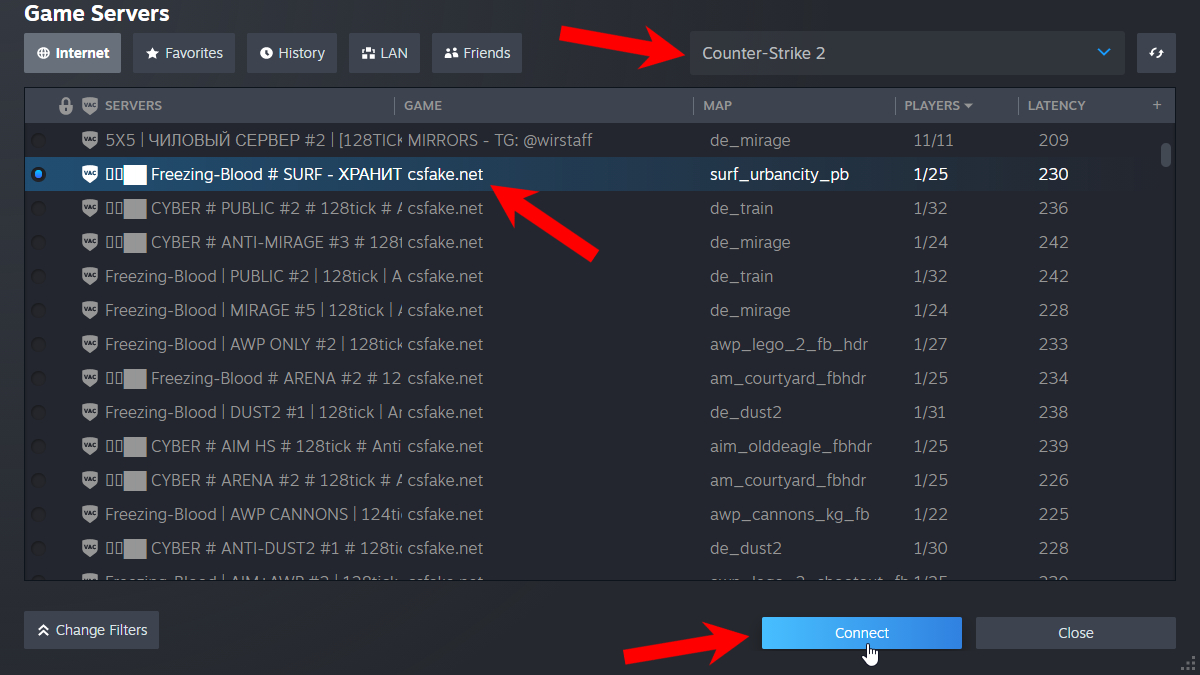This screenshot has width=1200, height=675.
Task: Click the Close button
Action: pos(1075,632)
